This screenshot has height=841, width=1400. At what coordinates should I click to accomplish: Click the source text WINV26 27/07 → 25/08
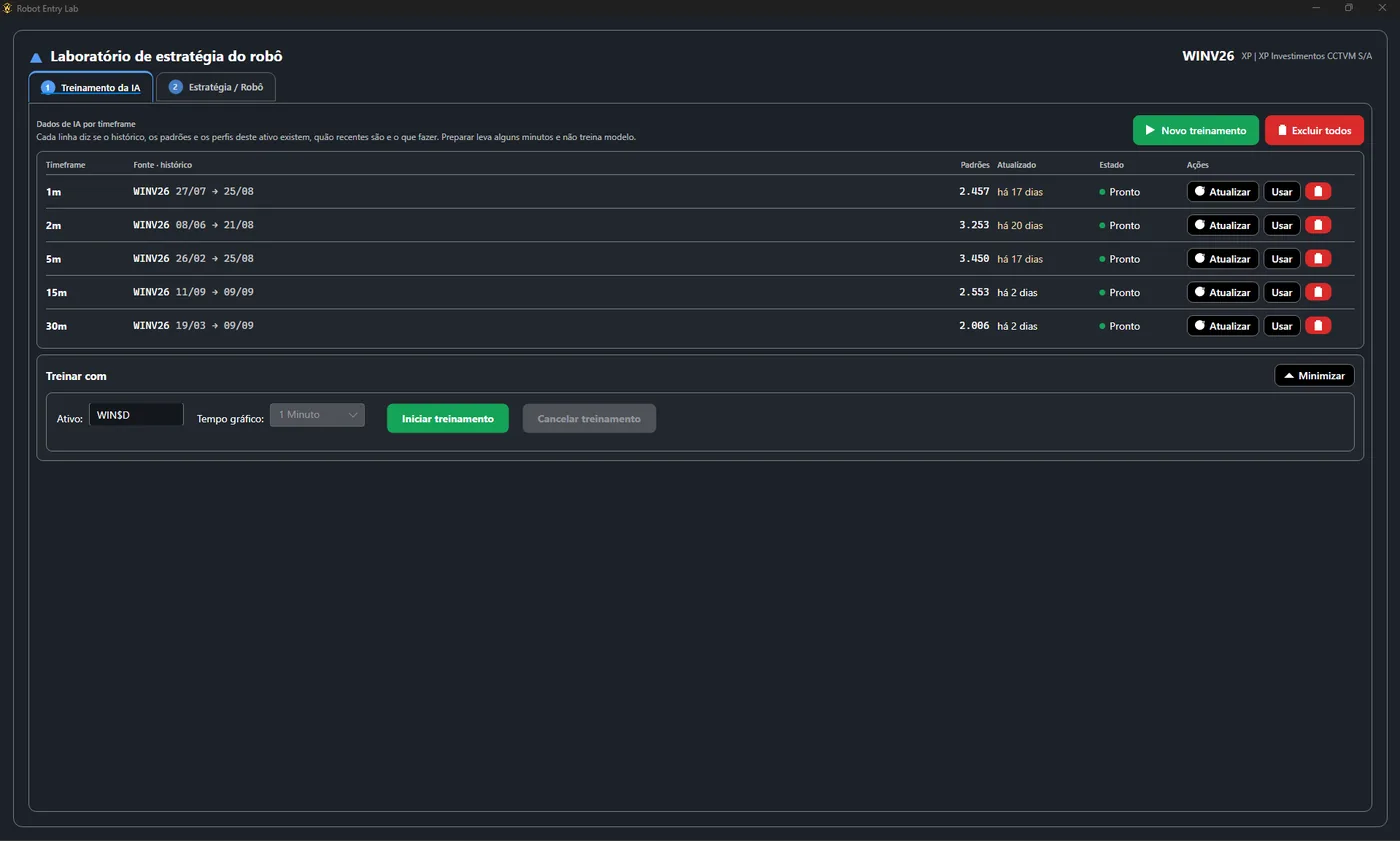click(x=193, y=191)
